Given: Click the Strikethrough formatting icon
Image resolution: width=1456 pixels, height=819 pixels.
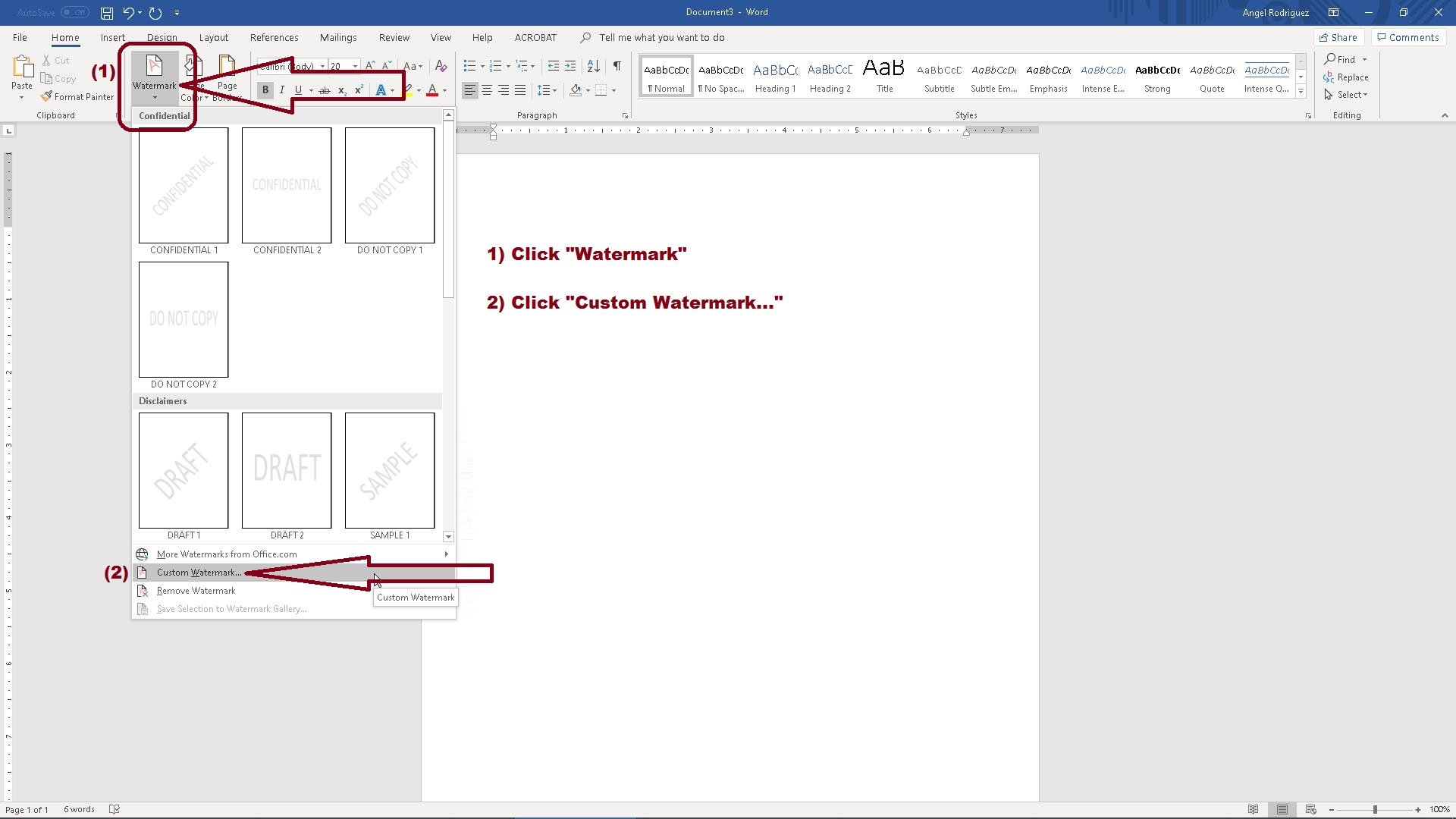Looking at the screenshot, I should [x=325, y=90].
